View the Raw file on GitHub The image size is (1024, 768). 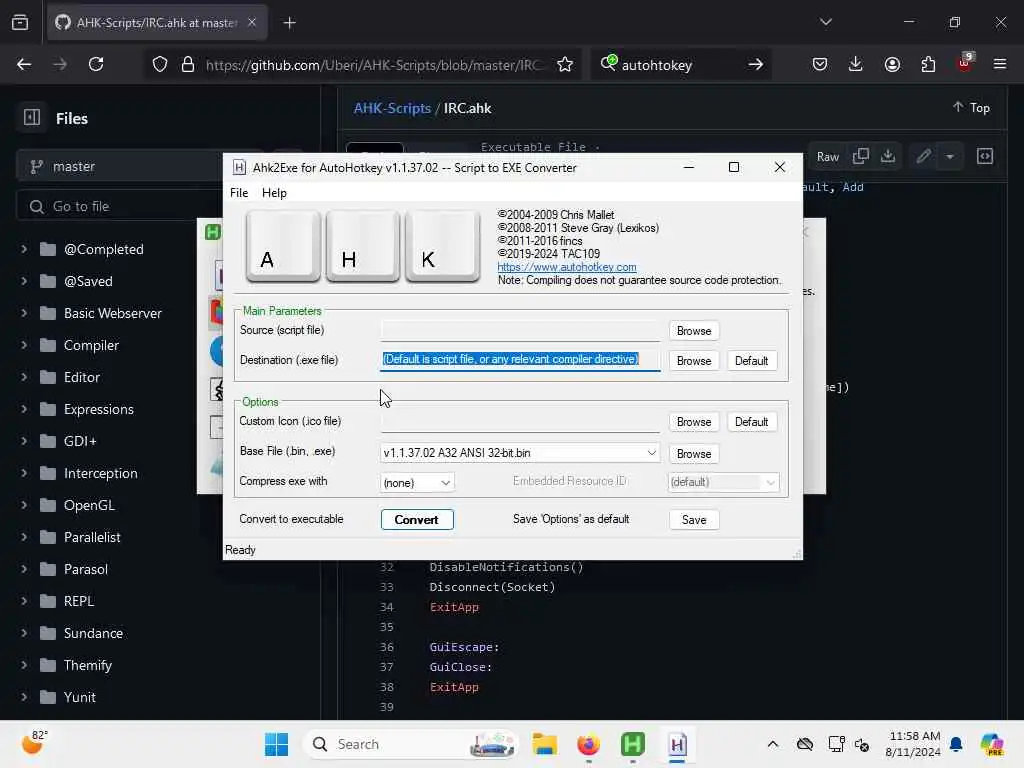(x=827, y=157)
